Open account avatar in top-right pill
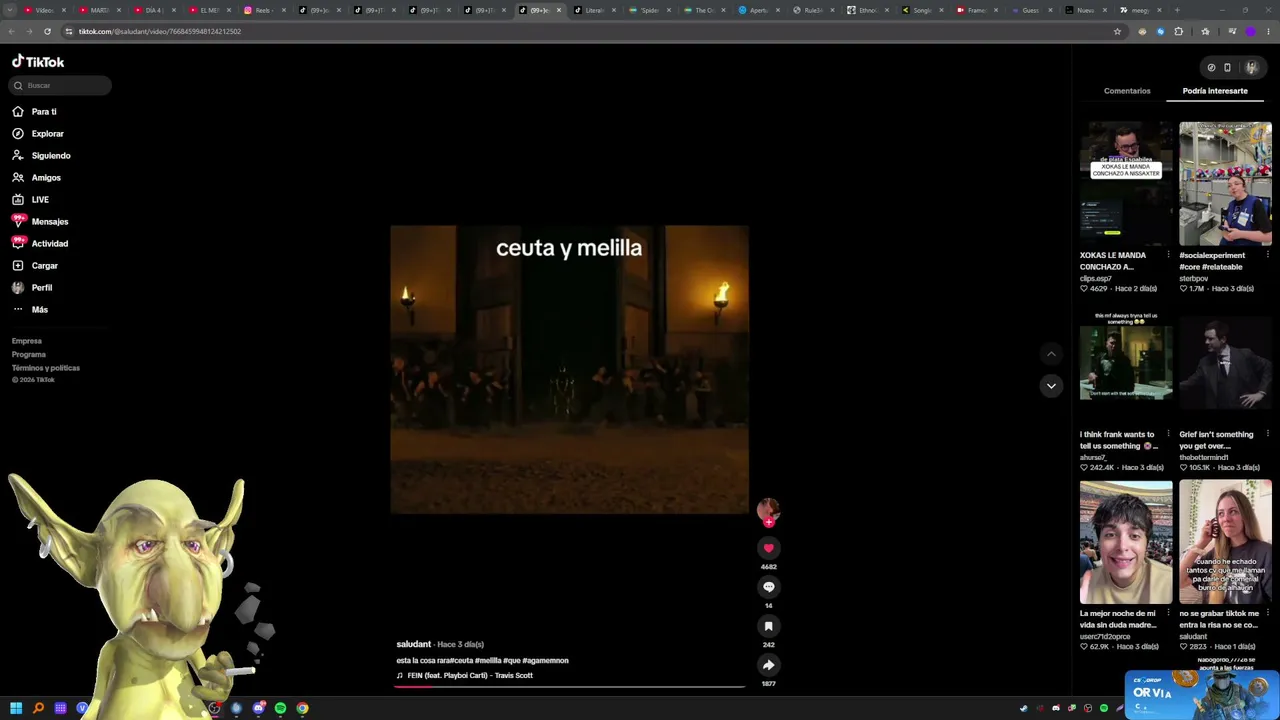 1250,68
